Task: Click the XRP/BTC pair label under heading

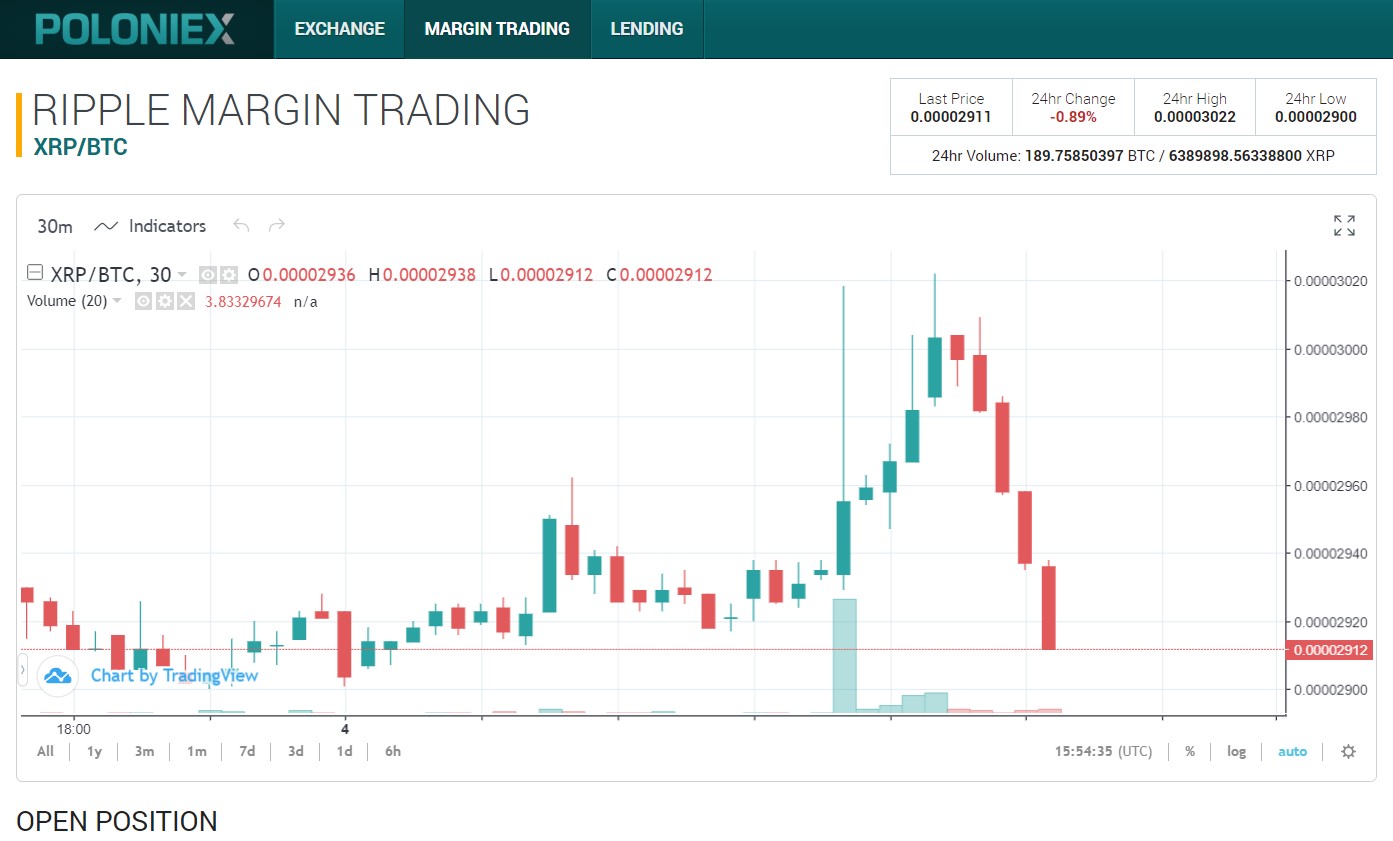Action: (81, 147)
